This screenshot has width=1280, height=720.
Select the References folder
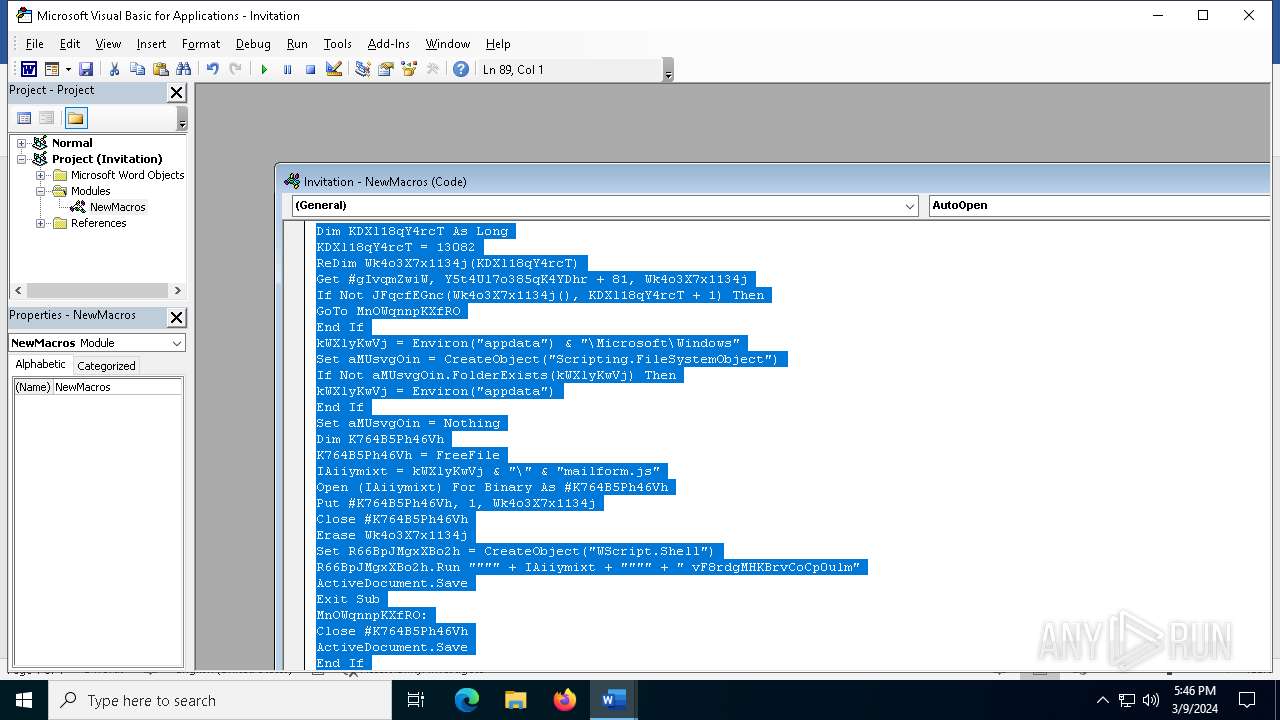[98, 223]
